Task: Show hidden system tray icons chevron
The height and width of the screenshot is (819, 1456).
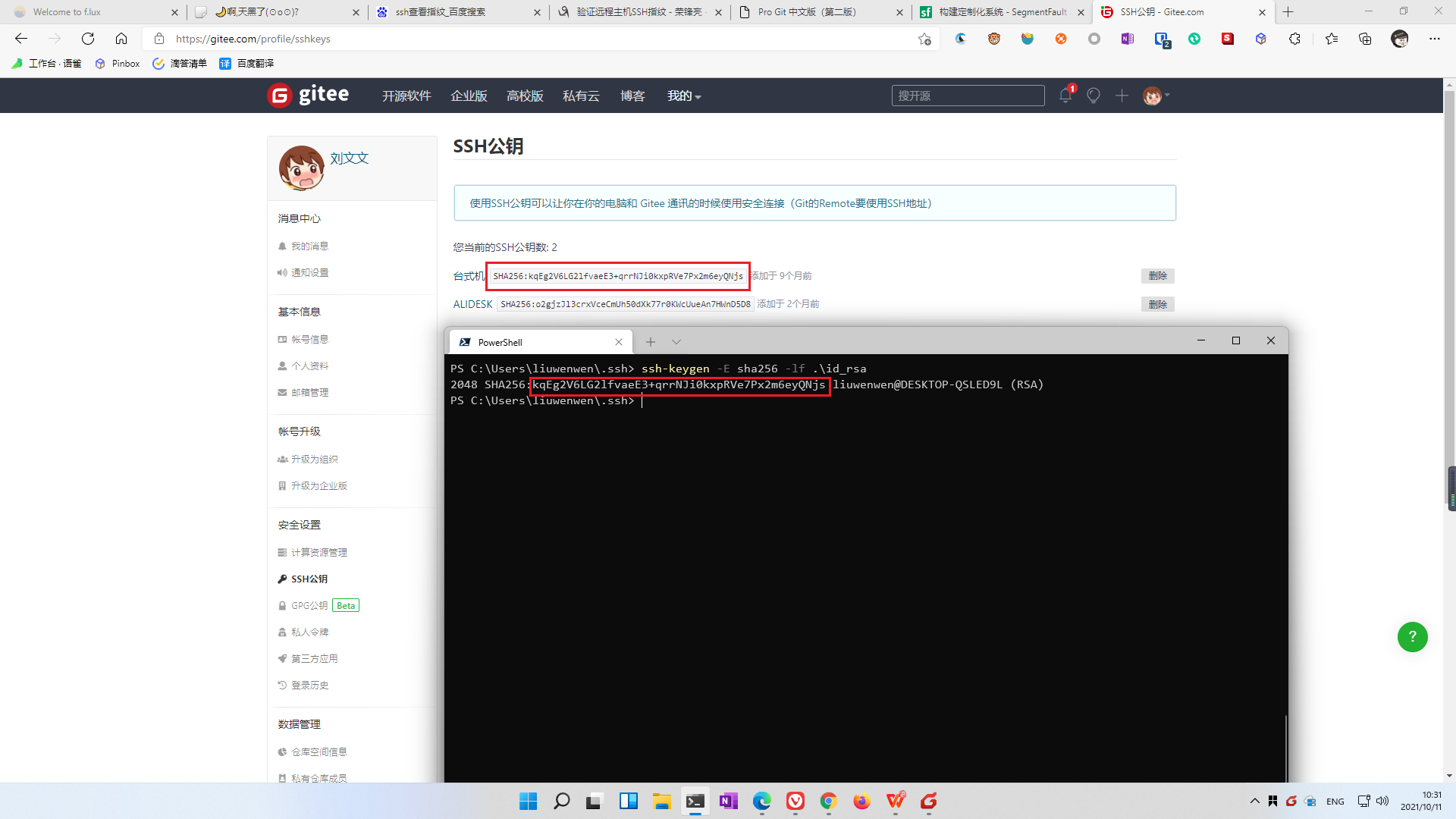Action: (x=1254, y=802)
